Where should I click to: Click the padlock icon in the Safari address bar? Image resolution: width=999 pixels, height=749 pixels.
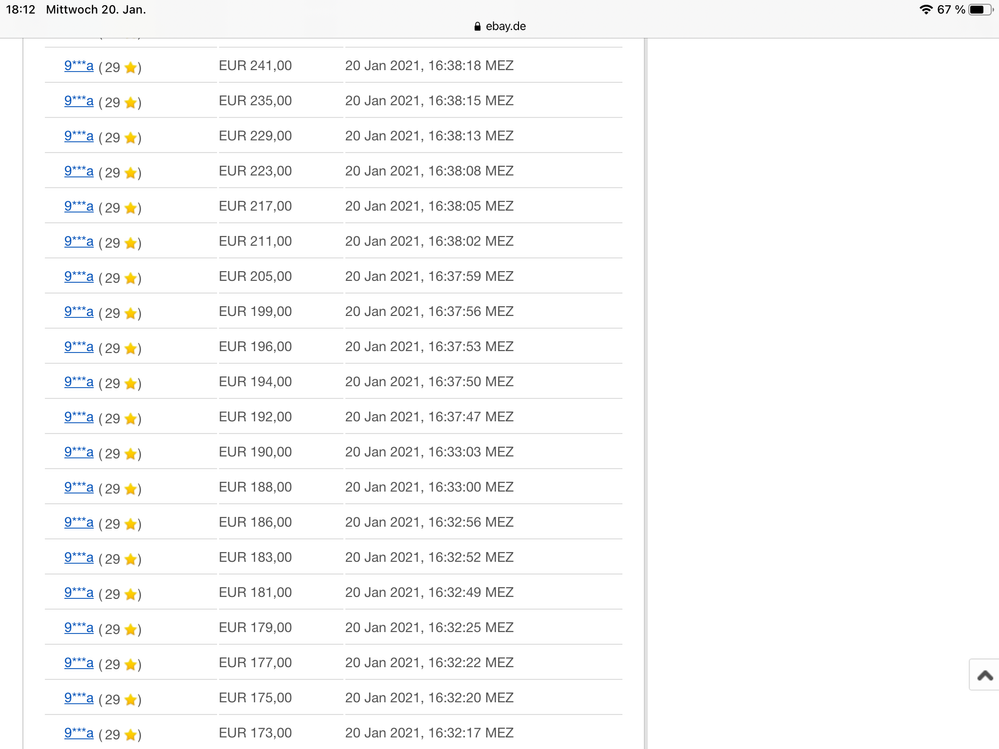(477, 26)
